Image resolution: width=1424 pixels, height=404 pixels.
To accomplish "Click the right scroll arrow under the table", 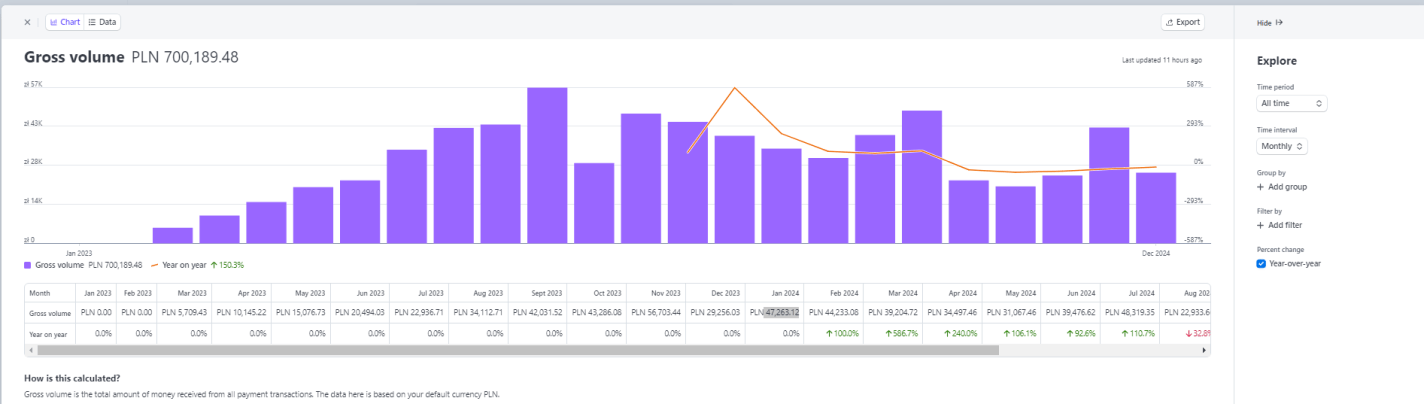I will coord(1205,351).
